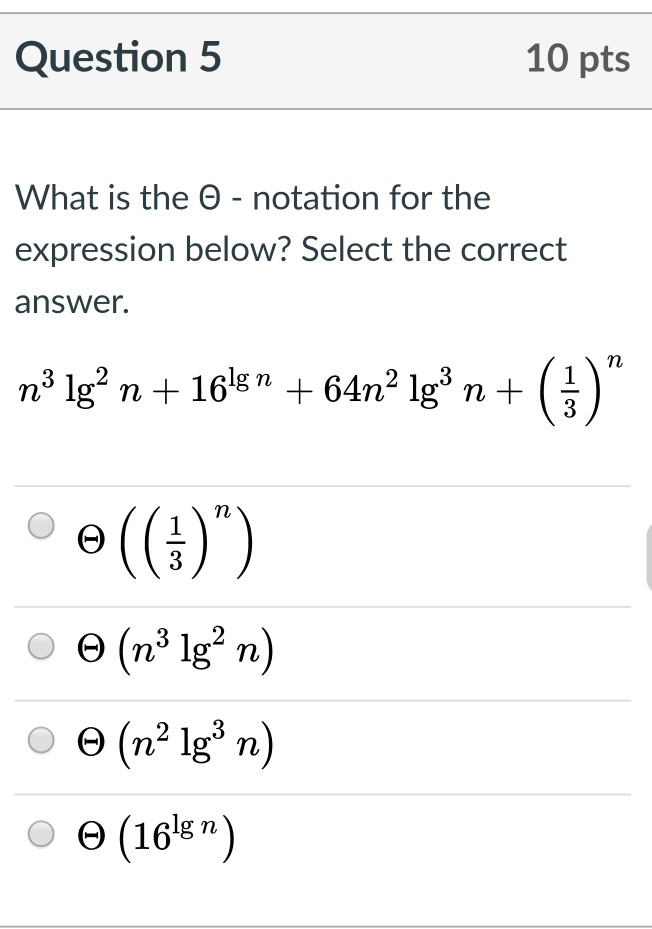Select the last answer's radio circle
This screenshot has height=929, width=652.
pos(40,832)
